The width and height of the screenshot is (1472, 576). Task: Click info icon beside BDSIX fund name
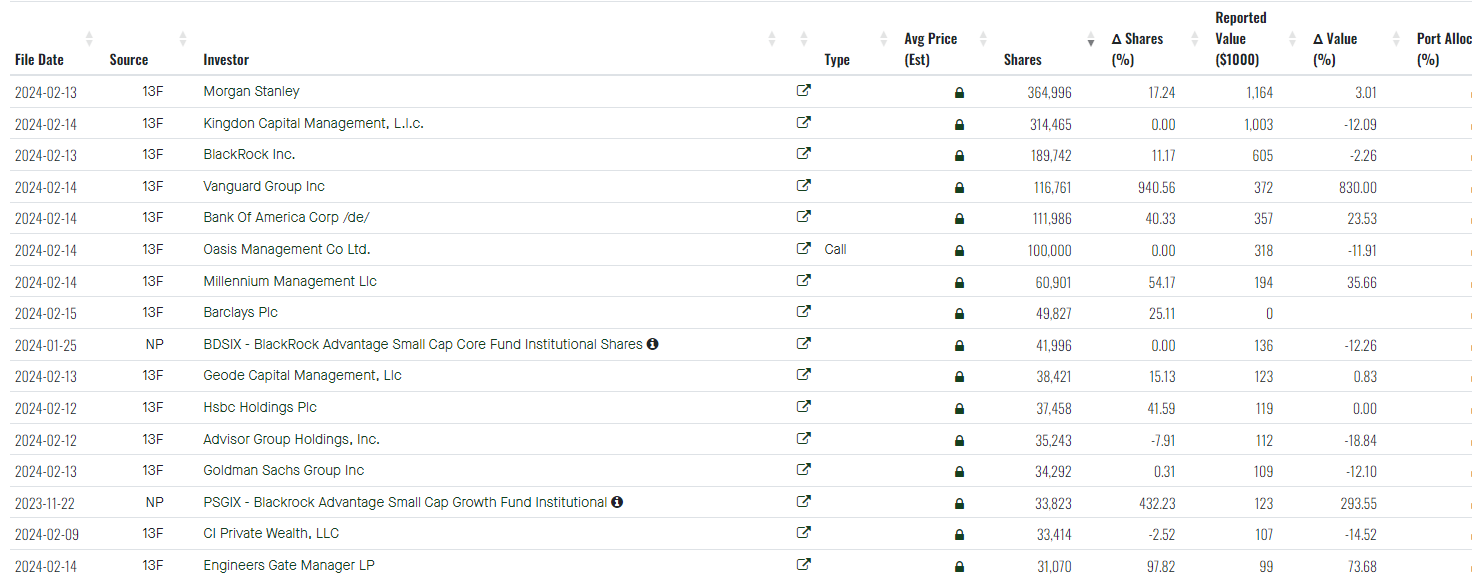tap(653, 344)
